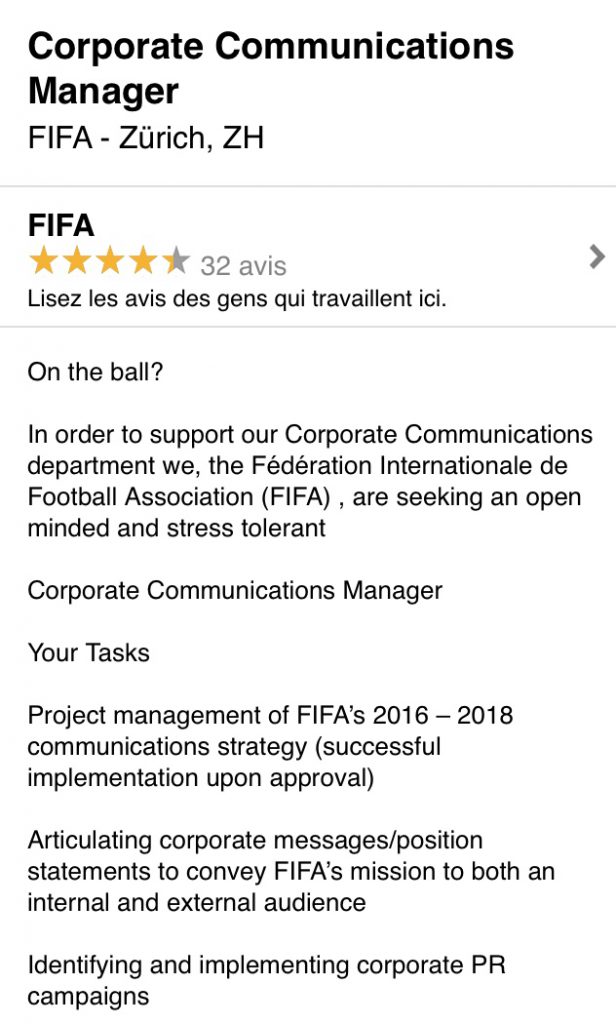Tap the fourth gold star in rating
This screenshot has height=1024, width=616.
point(143,263)
